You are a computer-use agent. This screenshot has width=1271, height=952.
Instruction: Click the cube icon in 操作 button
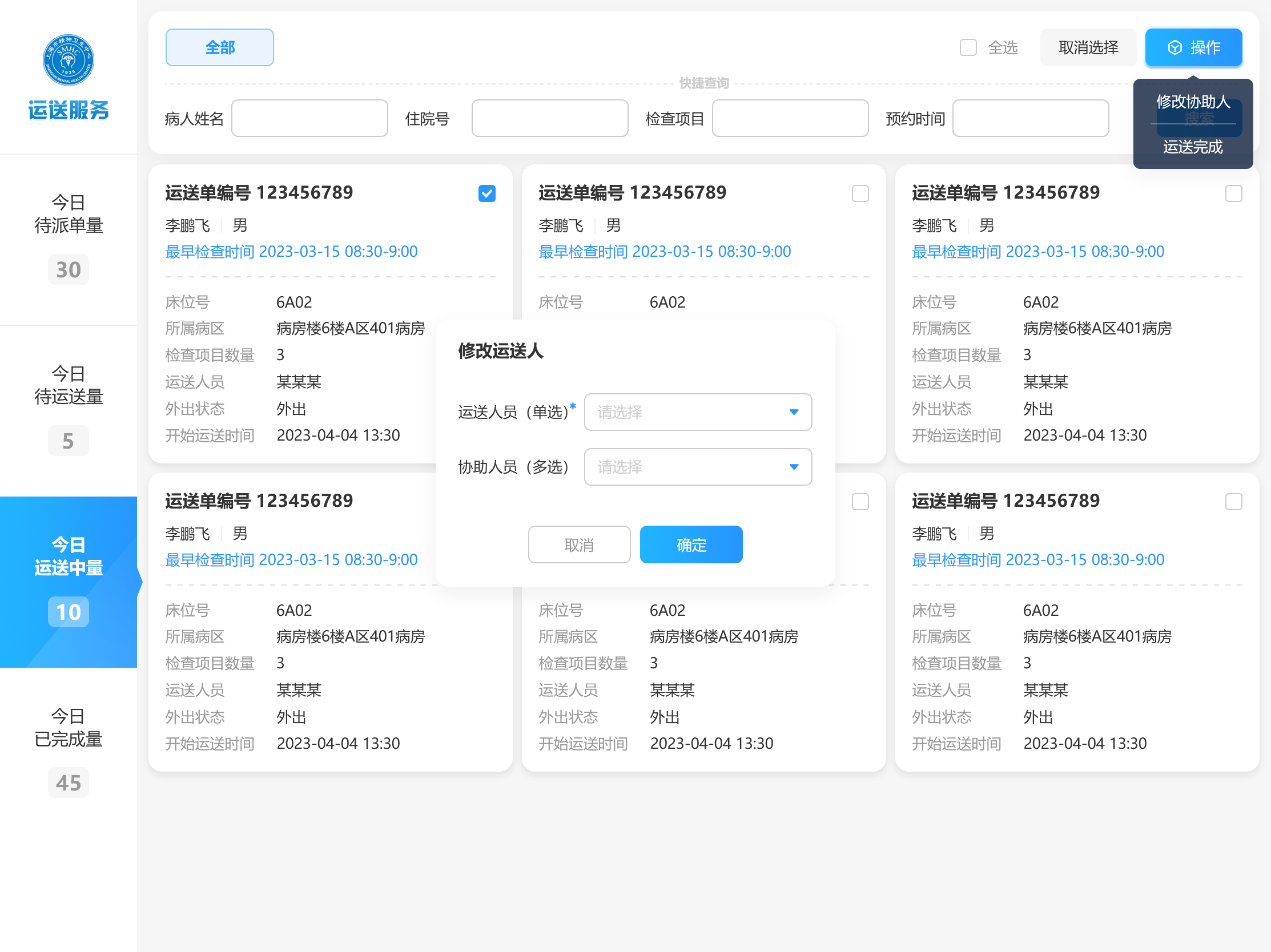click(x=1175, y=48)
